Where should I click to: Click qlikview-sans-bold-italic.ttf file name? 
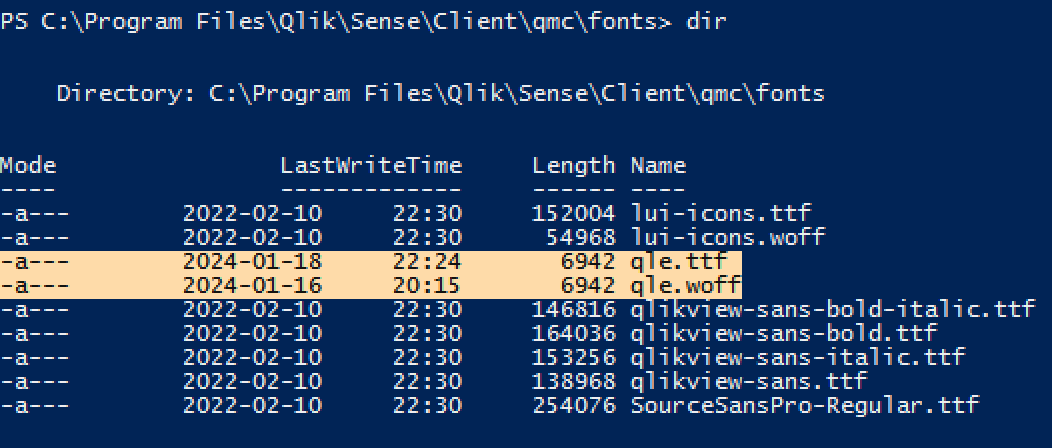click(x=832, y=309)
